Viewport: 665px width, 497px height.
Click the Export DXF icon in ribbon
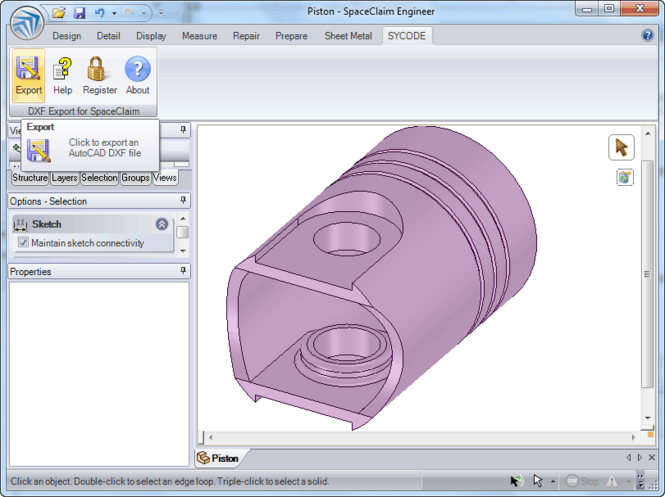pos(28,75)
